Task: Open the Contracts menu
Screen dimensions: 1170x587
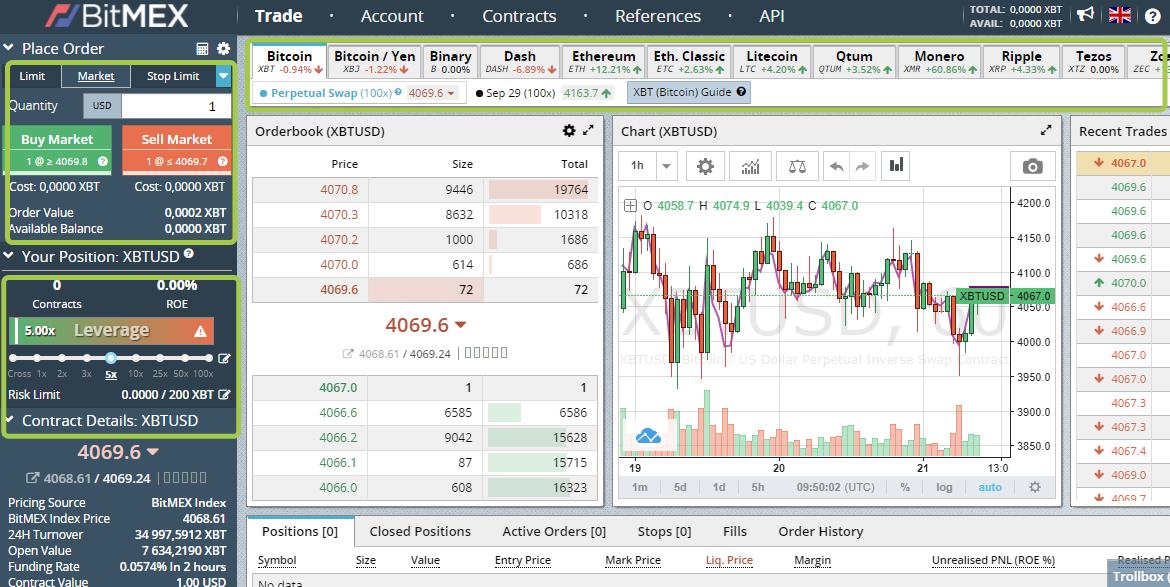Action: (519, 16)
